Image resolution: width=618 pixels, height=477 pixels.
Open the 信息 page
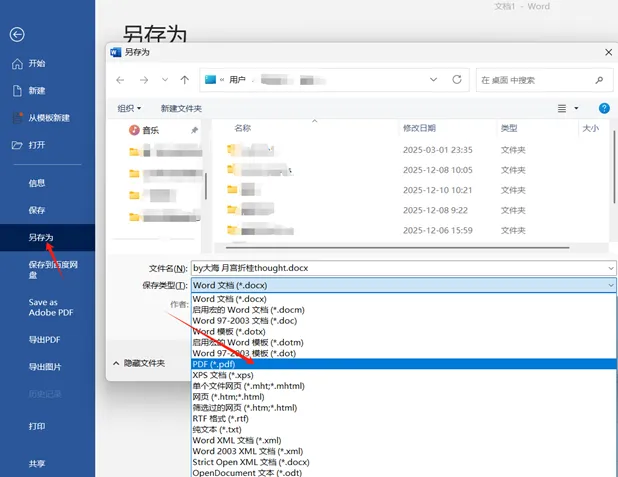coord(37,183)
